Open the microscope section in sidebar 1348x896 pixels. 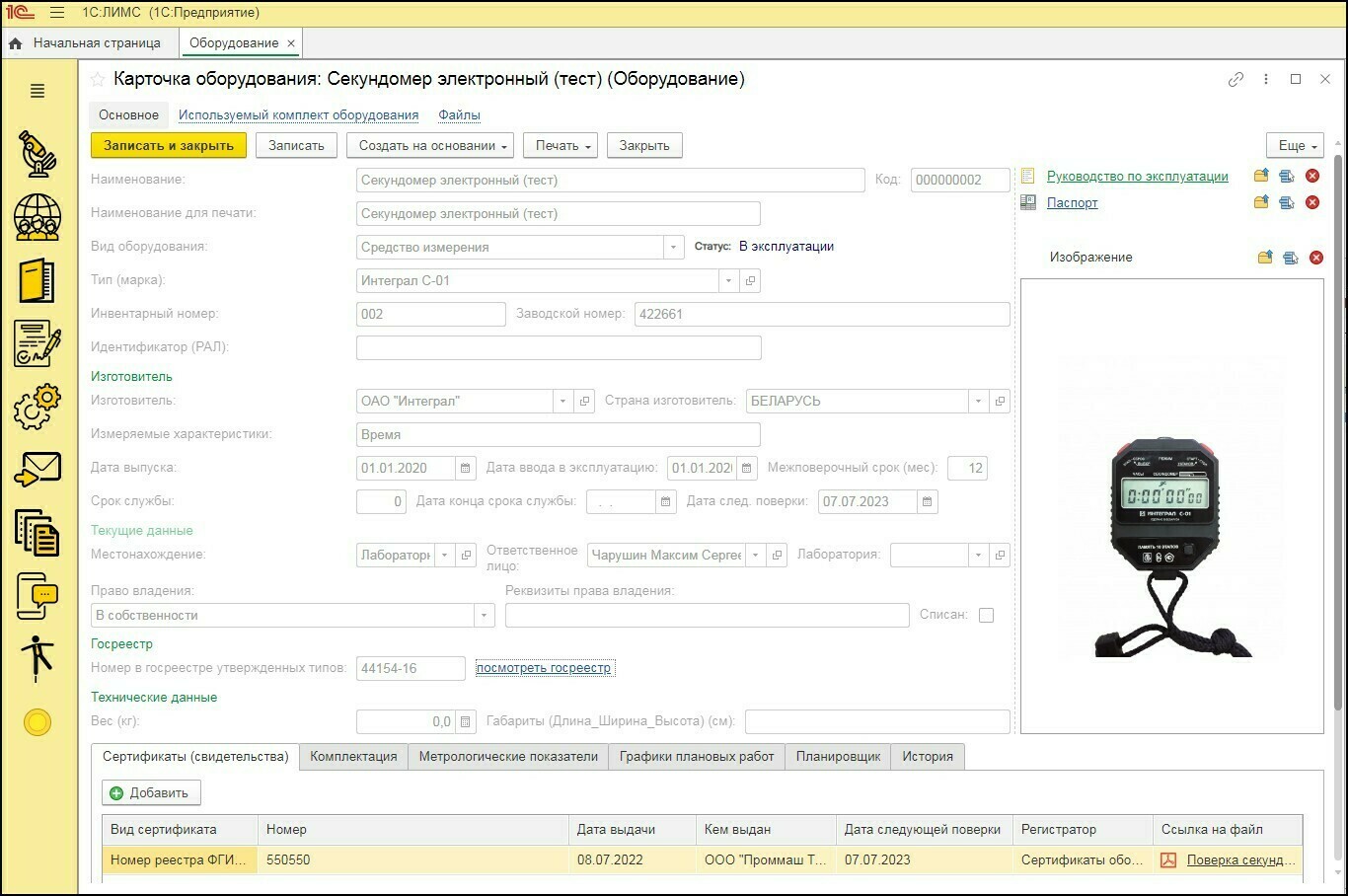(x=37, y=153)
